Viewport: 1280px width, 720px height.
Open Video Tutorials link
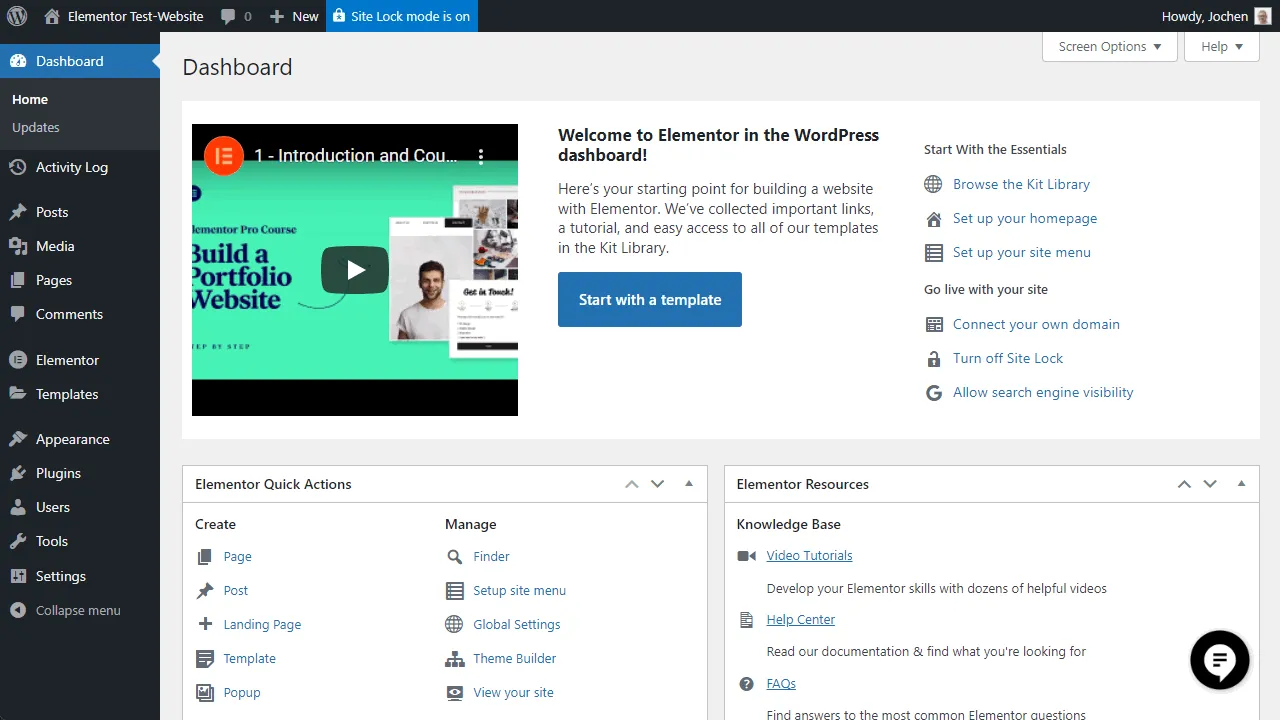809,556
